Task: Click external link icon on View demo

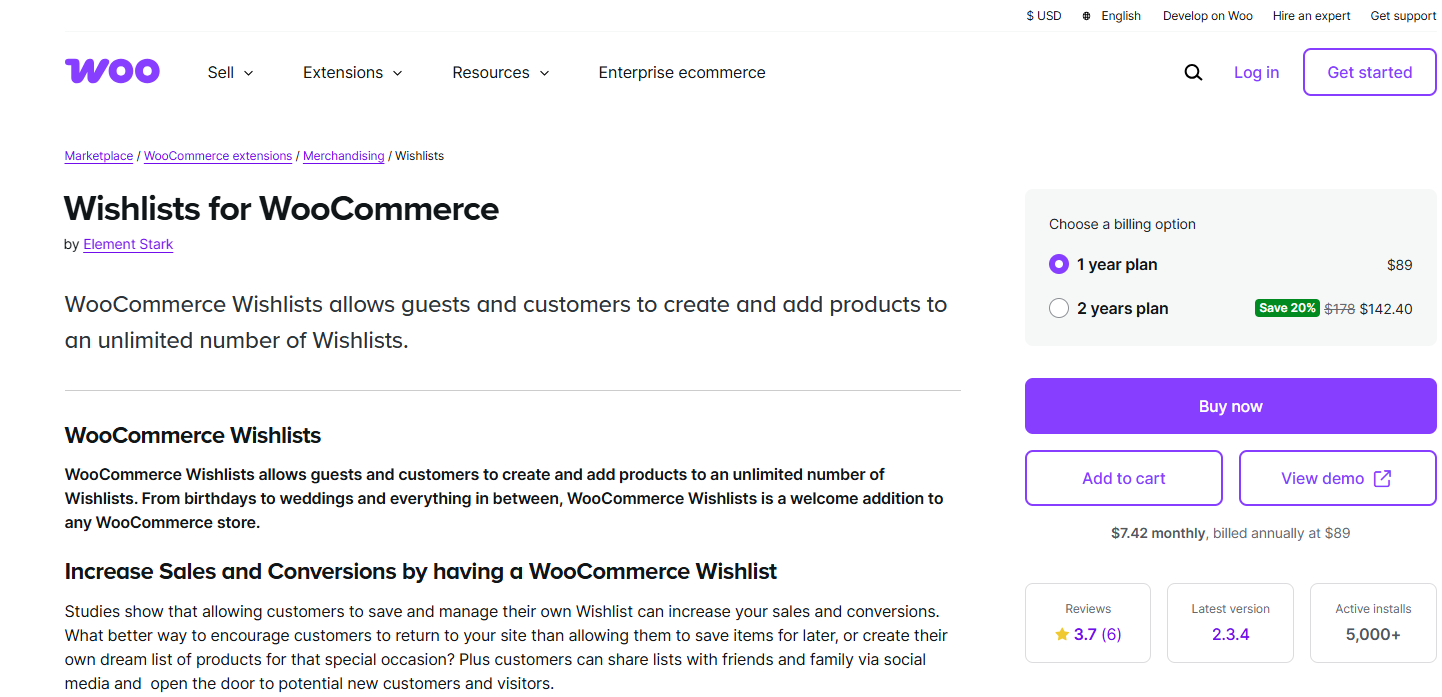Action: [1382, 478]
